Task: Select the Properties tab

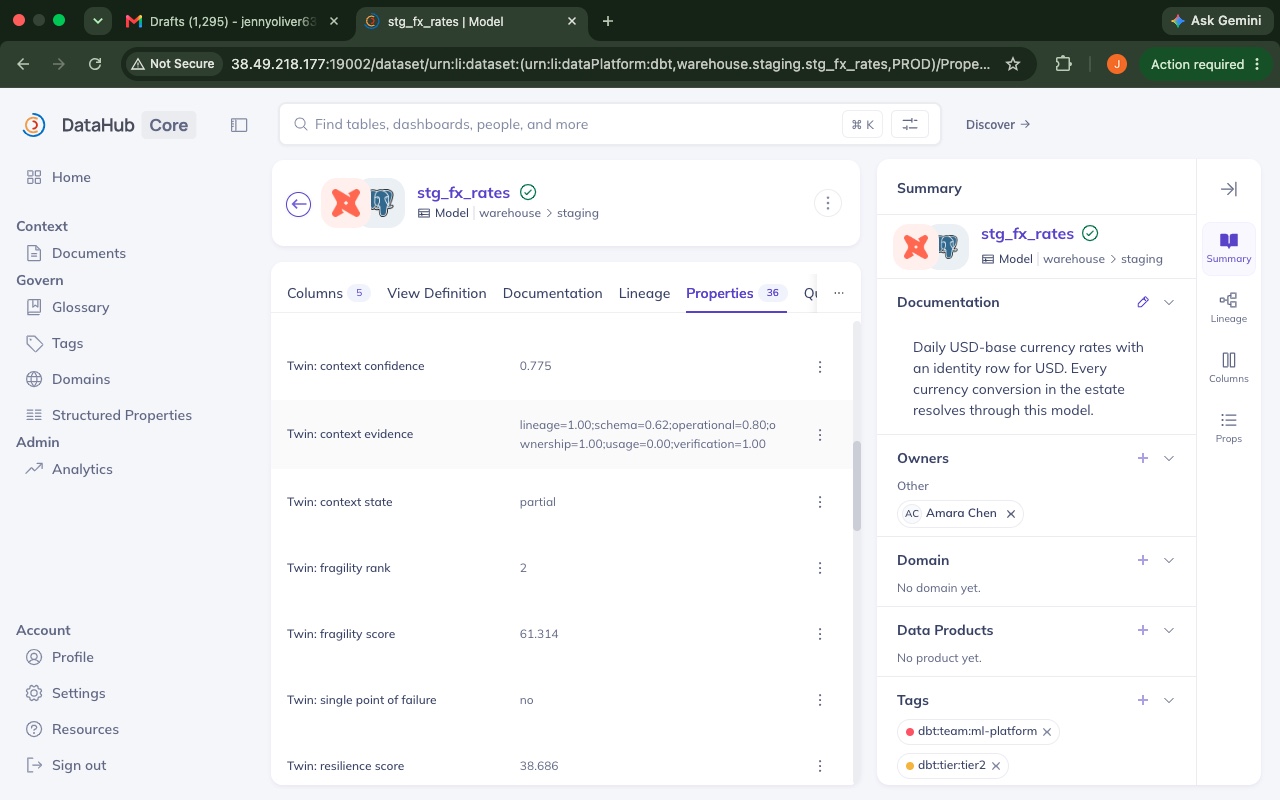Action: tap(736, 293)
